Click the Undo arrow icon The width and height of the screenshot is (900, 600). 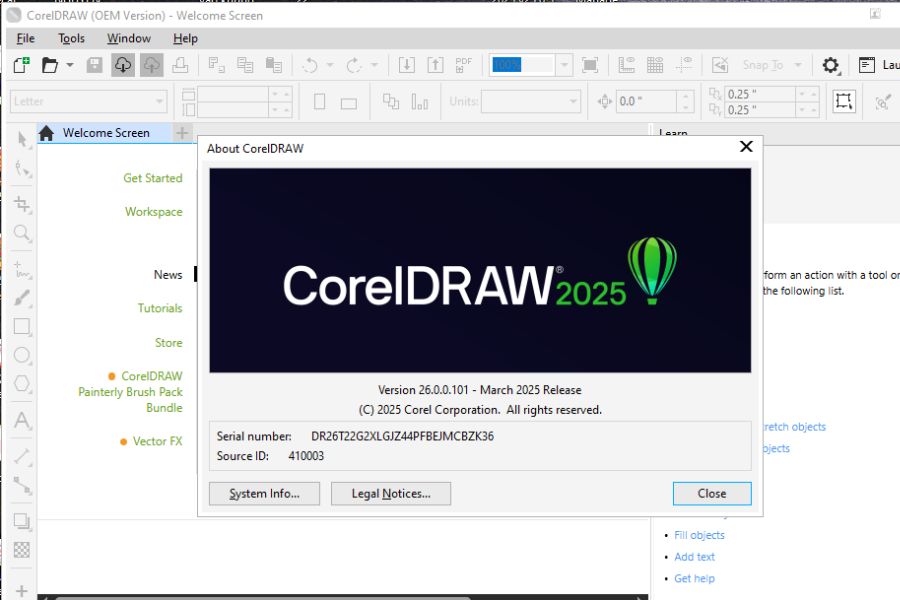(x=310, y=65)
